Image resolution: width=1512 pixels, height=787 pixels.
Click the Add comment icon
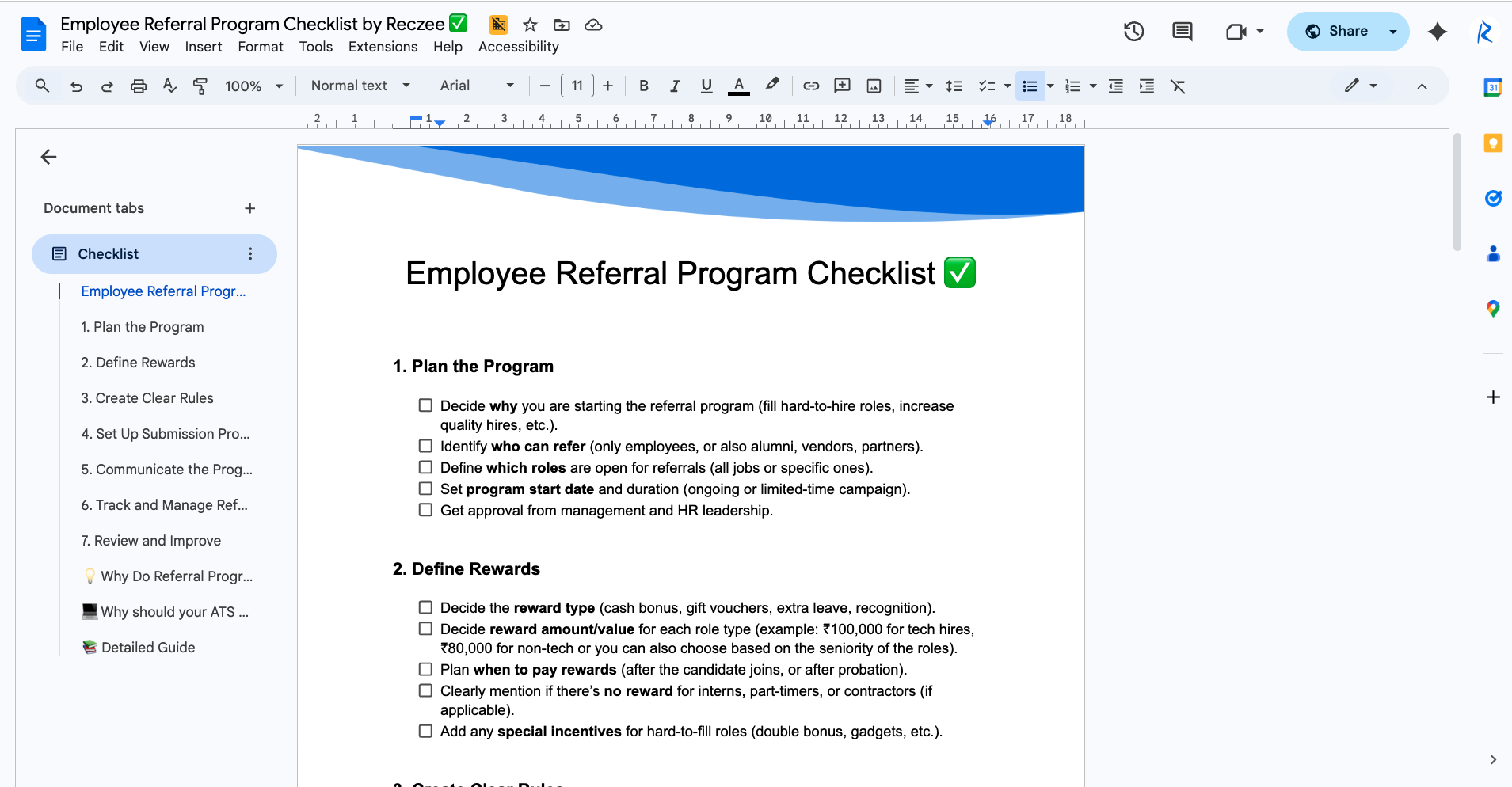point(843,86)
